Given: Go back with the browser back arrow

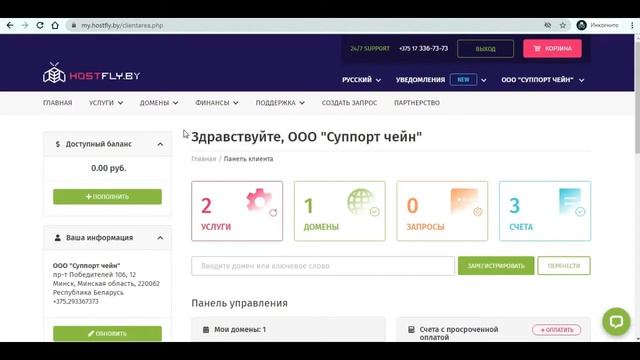Looking at the screenshot, I should [x=10, y=25].
